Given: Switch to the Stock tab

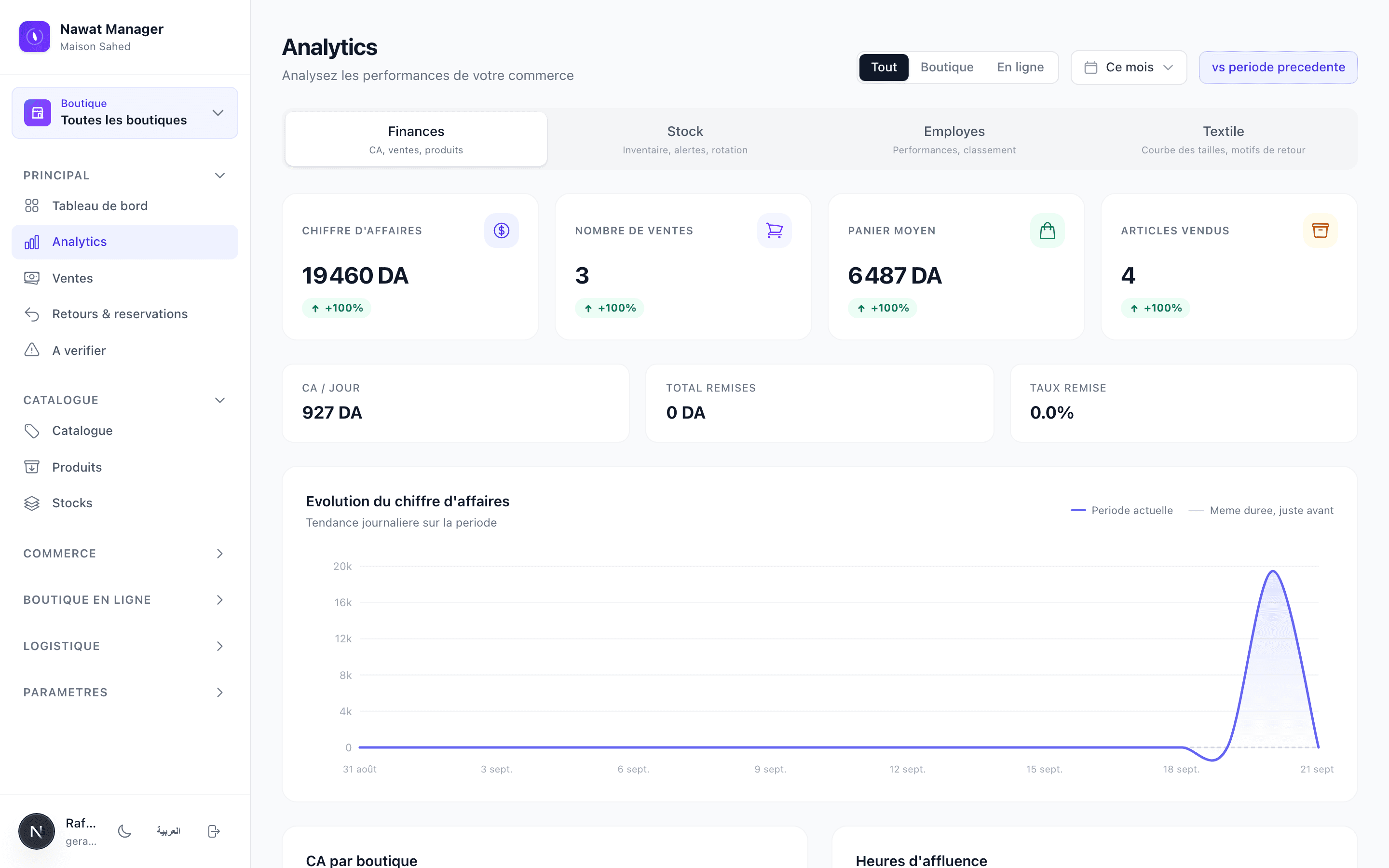Looking at the screenshot, I should tap(685, 139).
